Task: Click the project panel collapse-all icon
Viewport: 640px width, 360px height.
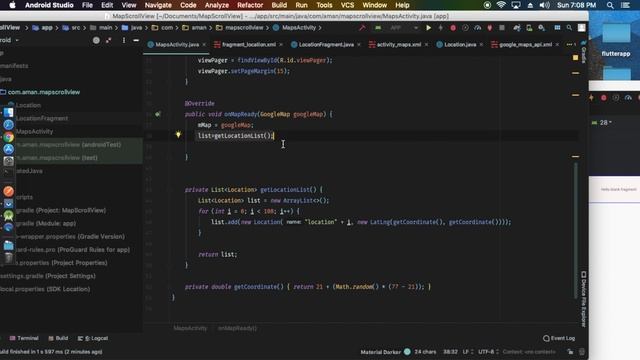Action: pyautogui.click(x=109, y=40)
